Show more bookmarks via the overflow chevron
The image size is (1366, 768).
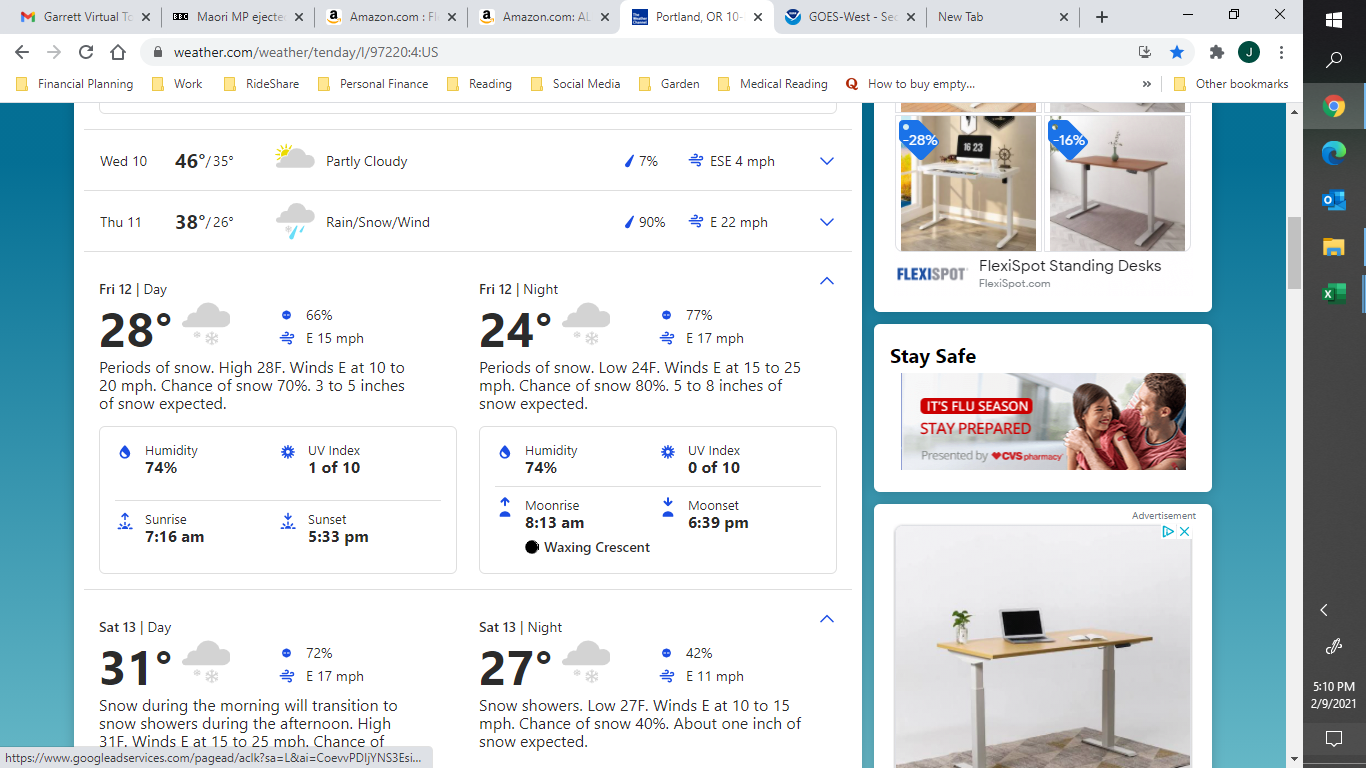point(1146,84)
